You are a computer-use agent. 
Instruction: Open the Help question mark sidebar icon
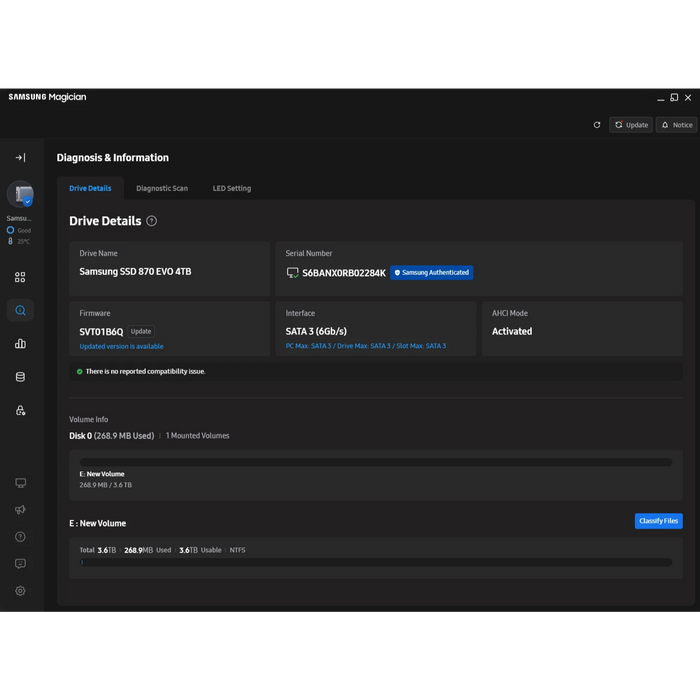click(21, 537)
